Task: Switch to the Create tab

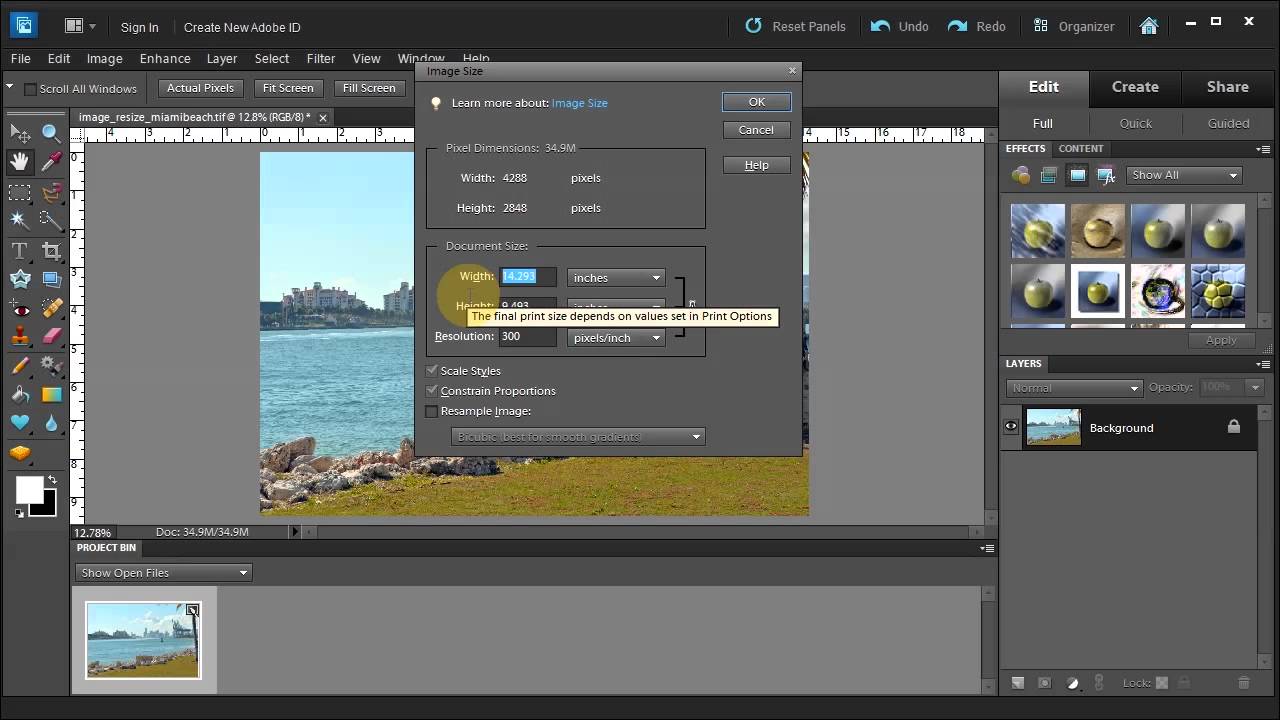Action: 1135,87
